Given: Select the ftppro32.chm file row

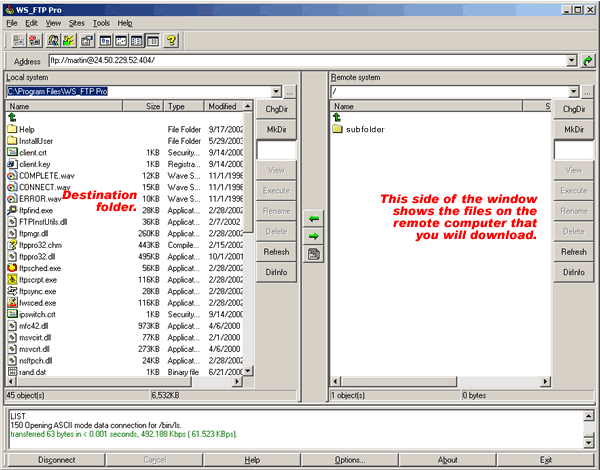Looking at the screenshot, I should click(x=125, y=245).
